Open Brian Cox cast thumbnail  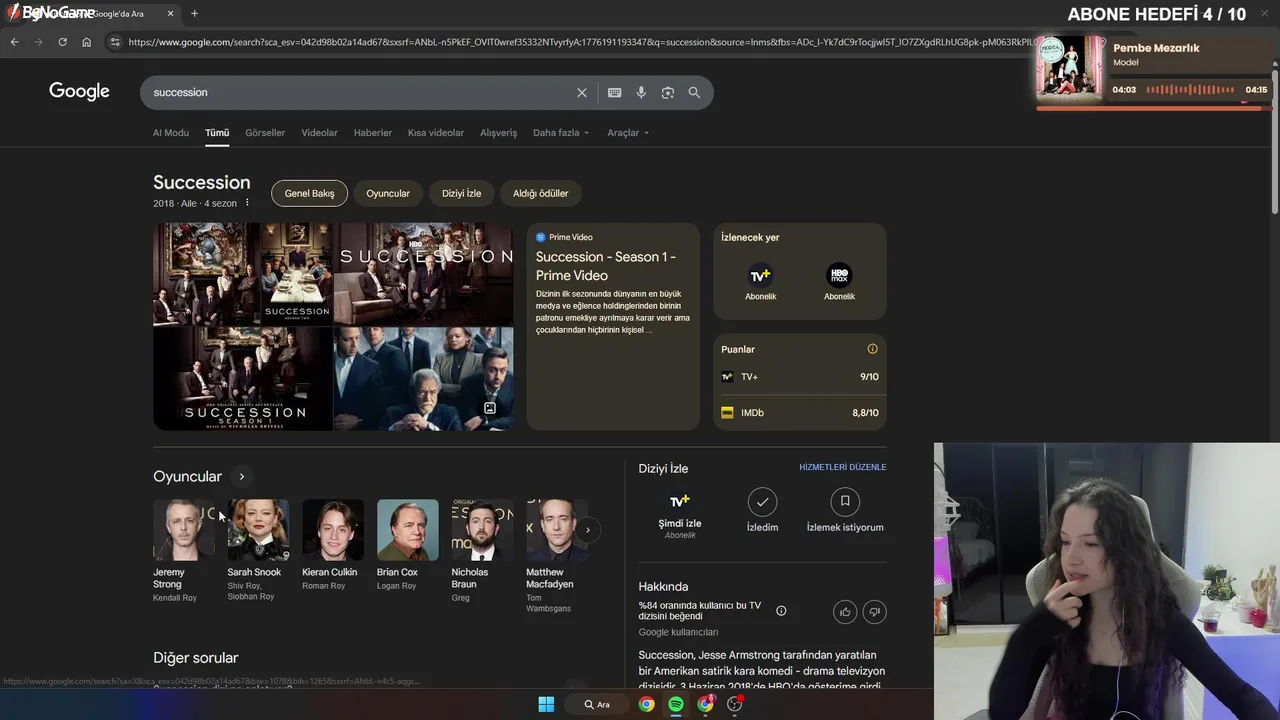pyautogui.click(x=407, y=530)
